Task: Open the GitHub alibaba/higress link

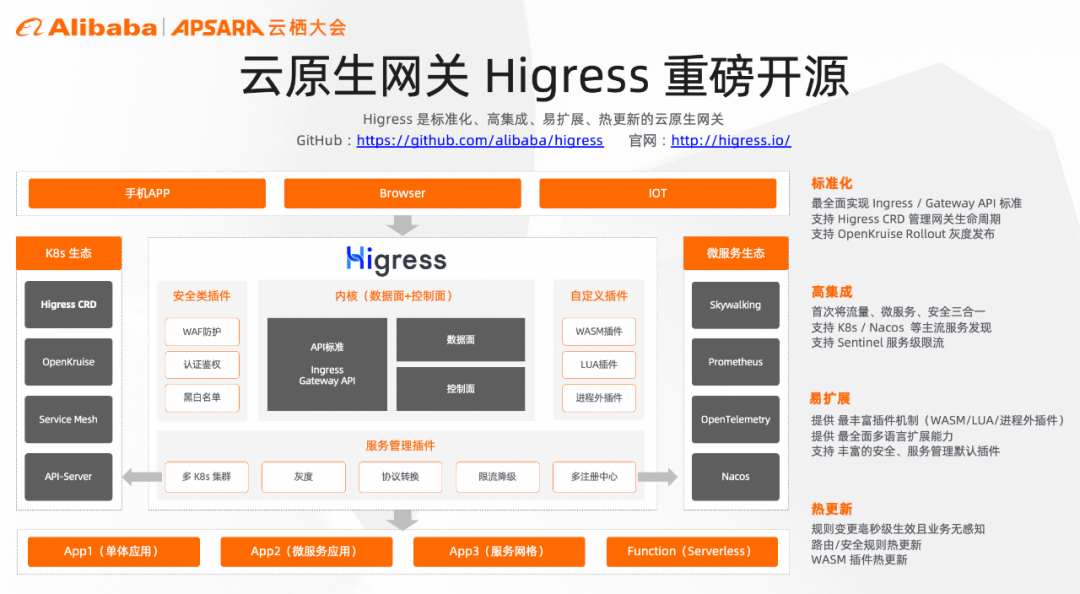Action: coord(479,141)
